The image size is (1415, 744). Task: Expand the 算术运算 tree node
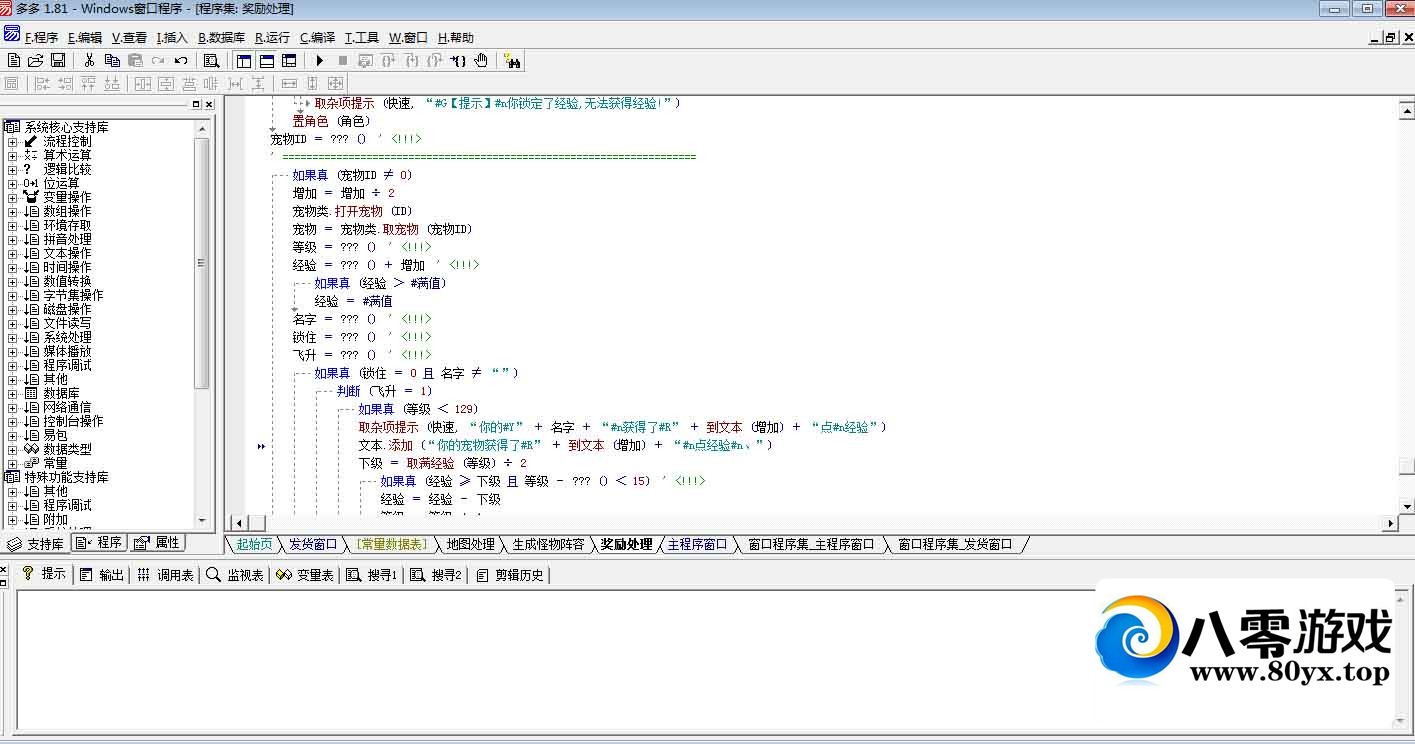[12, 156]
